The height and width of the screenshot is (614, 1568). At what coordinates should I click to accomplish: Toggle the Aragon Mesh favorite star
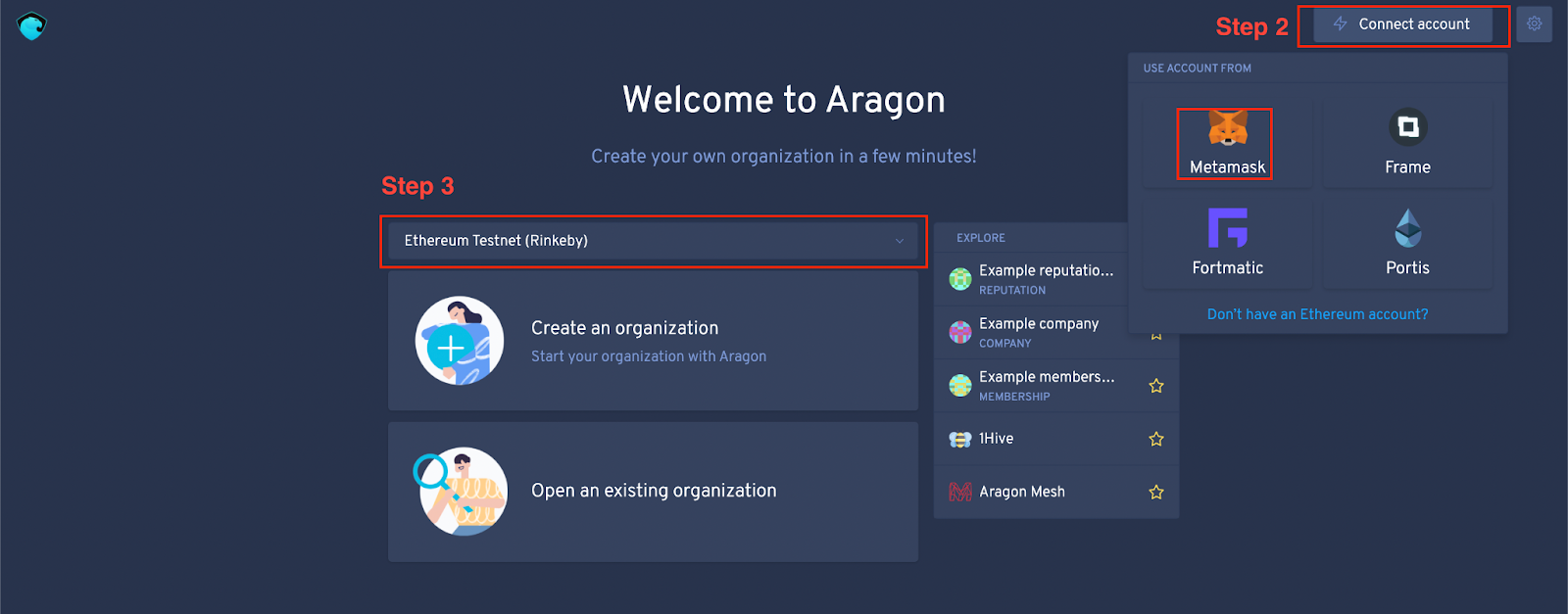(1156, 492)
